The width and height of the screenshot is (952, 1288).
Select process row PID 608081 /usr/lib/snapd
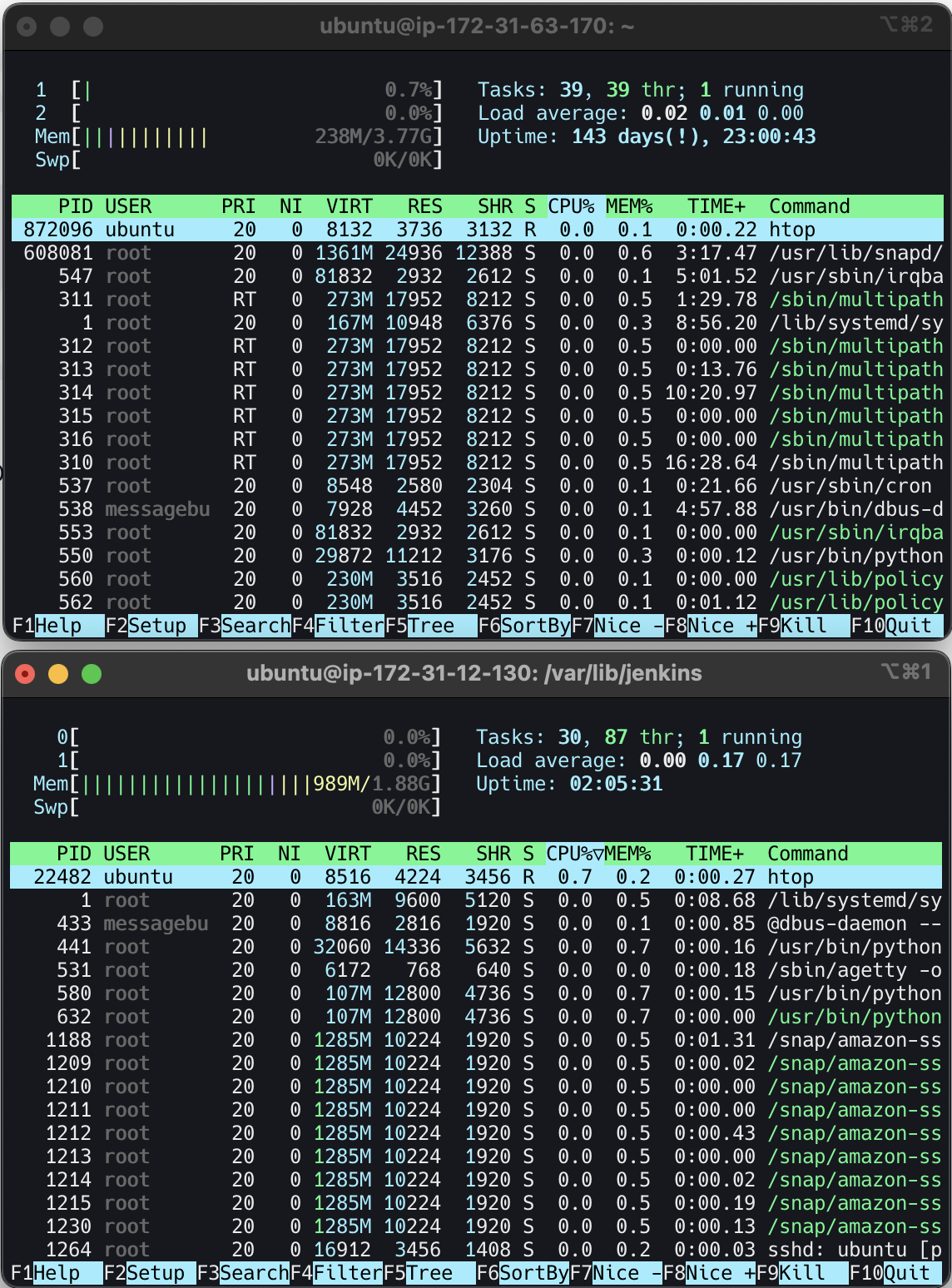point(478,253)
